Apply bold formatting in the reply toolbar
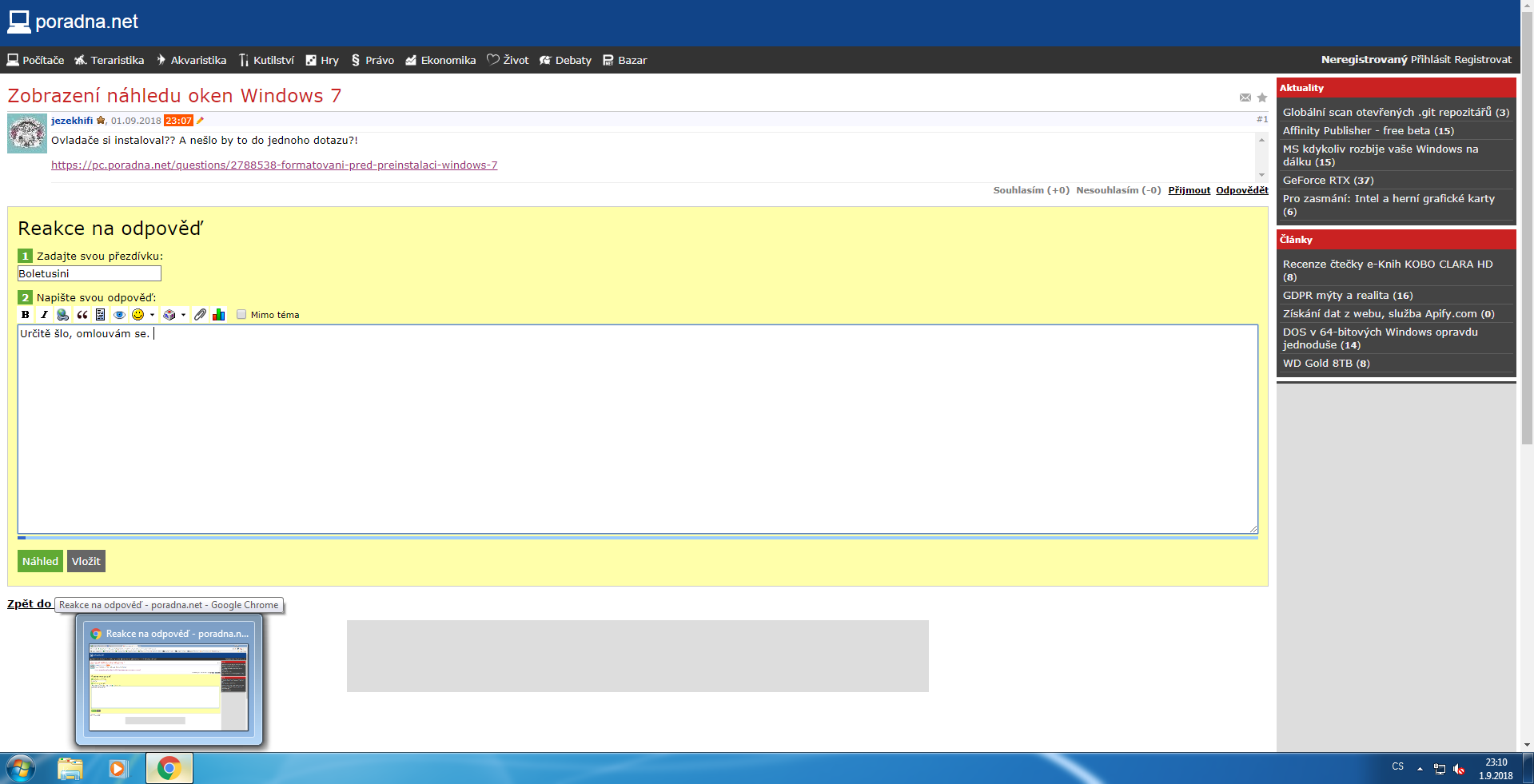 point(25,315)
